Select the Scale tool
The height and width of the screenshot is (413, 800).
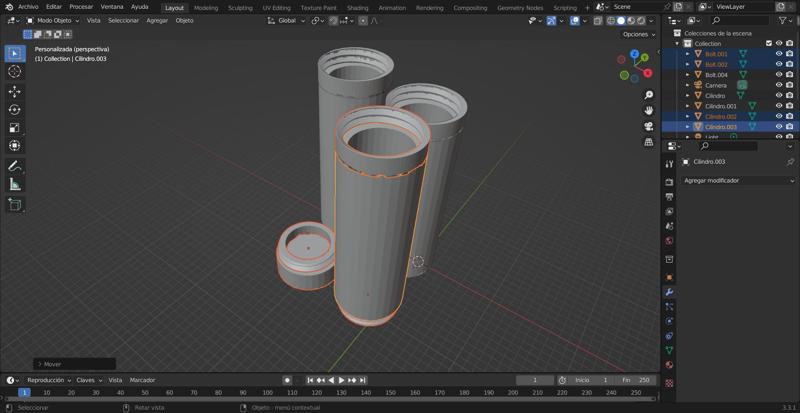point(14,128)
